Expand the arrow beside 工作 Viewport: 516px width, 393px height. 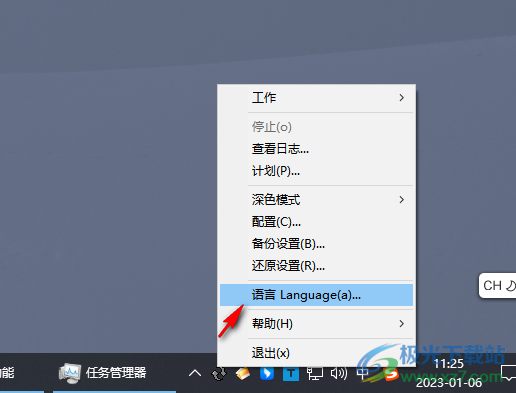[402, 98]
